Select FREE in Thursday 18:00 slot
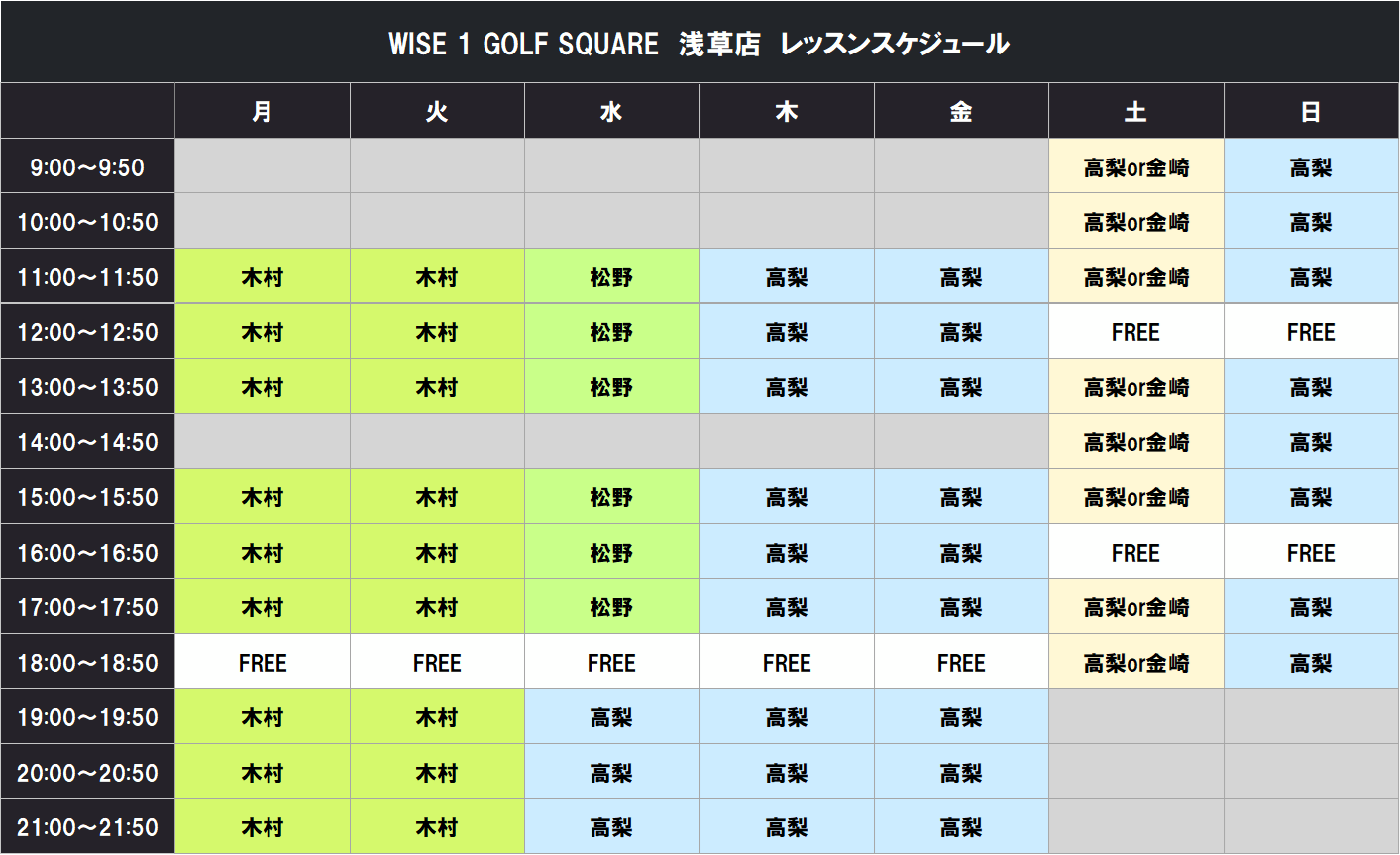The image size is (1400, 855). point(787,662)
